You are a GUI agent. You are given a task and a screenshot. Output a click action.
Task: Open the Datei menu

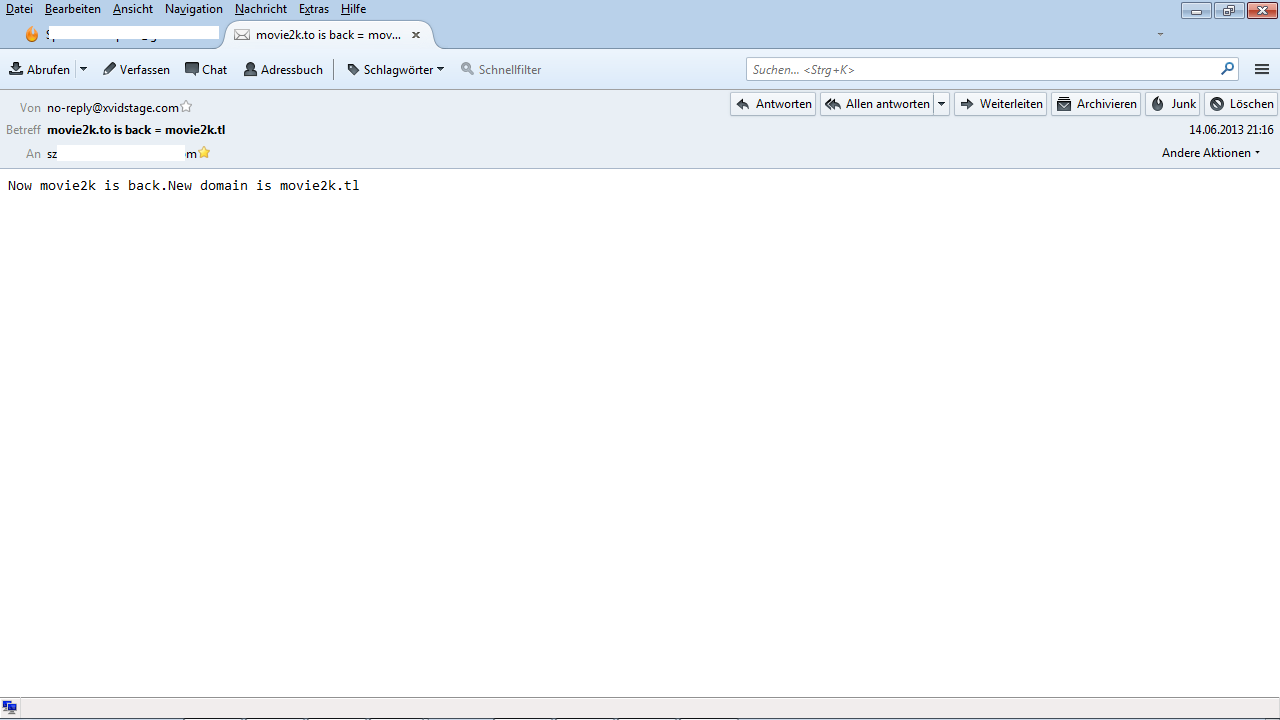click(x=19, y=9)
